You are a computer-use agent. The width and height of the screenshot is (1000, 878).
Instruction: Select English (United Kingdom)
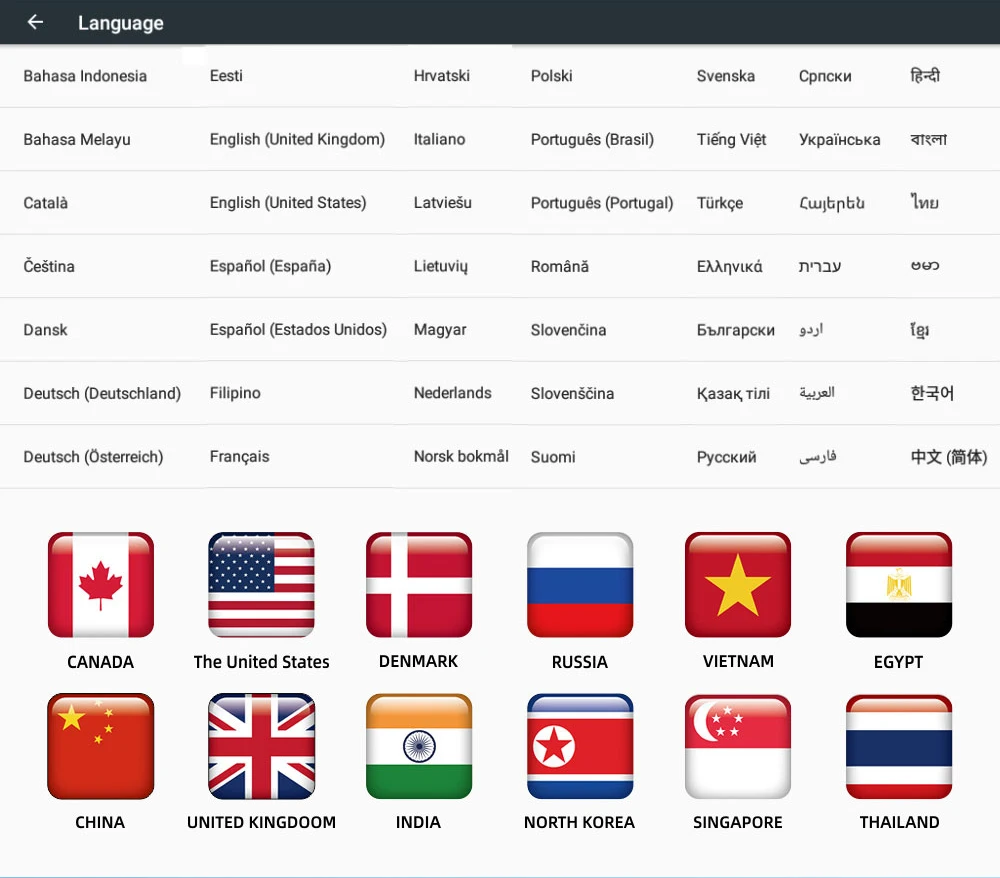[297, 140]
